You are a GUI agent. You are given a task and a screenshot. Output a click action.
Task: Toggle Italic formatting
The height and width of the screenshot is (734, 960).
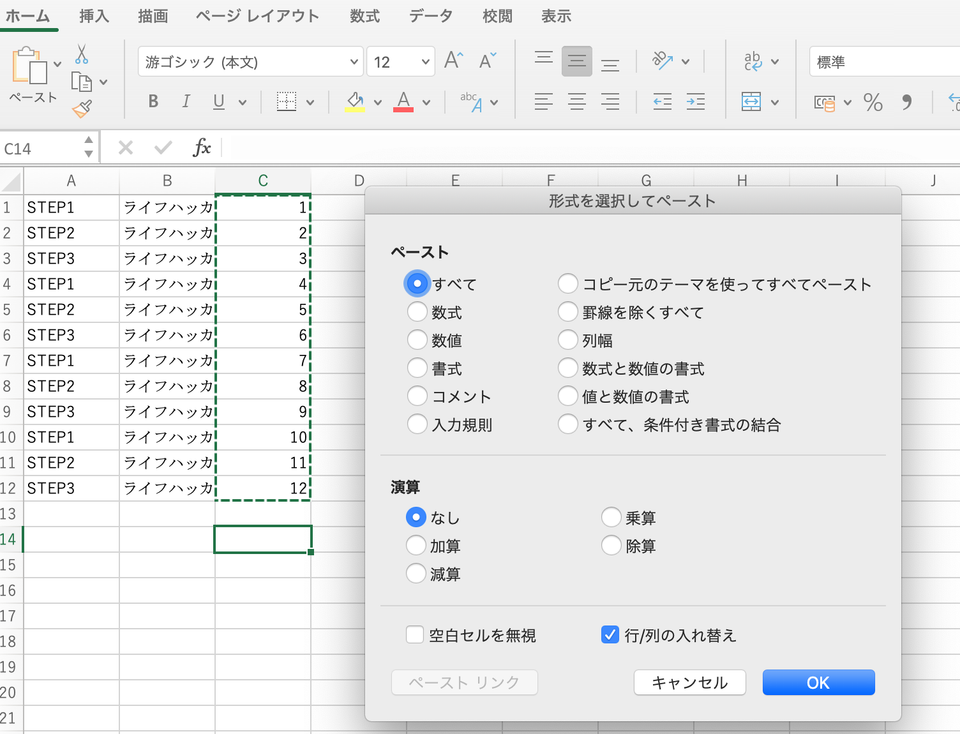pyautogui.click(x=186, y=101)
